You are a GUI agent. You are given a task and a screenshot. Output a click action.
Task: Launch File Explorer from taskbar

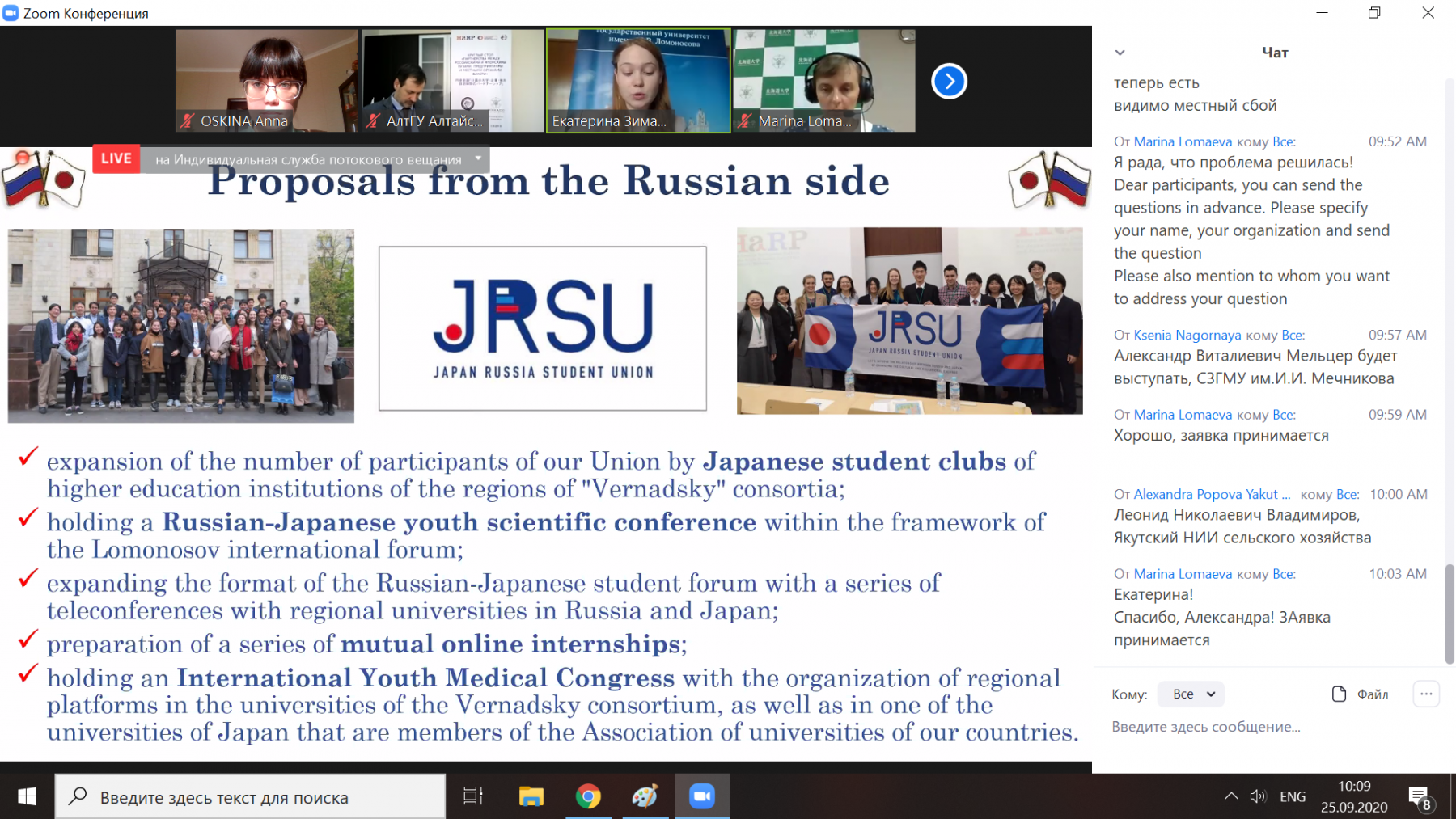[x=531, y=796]
